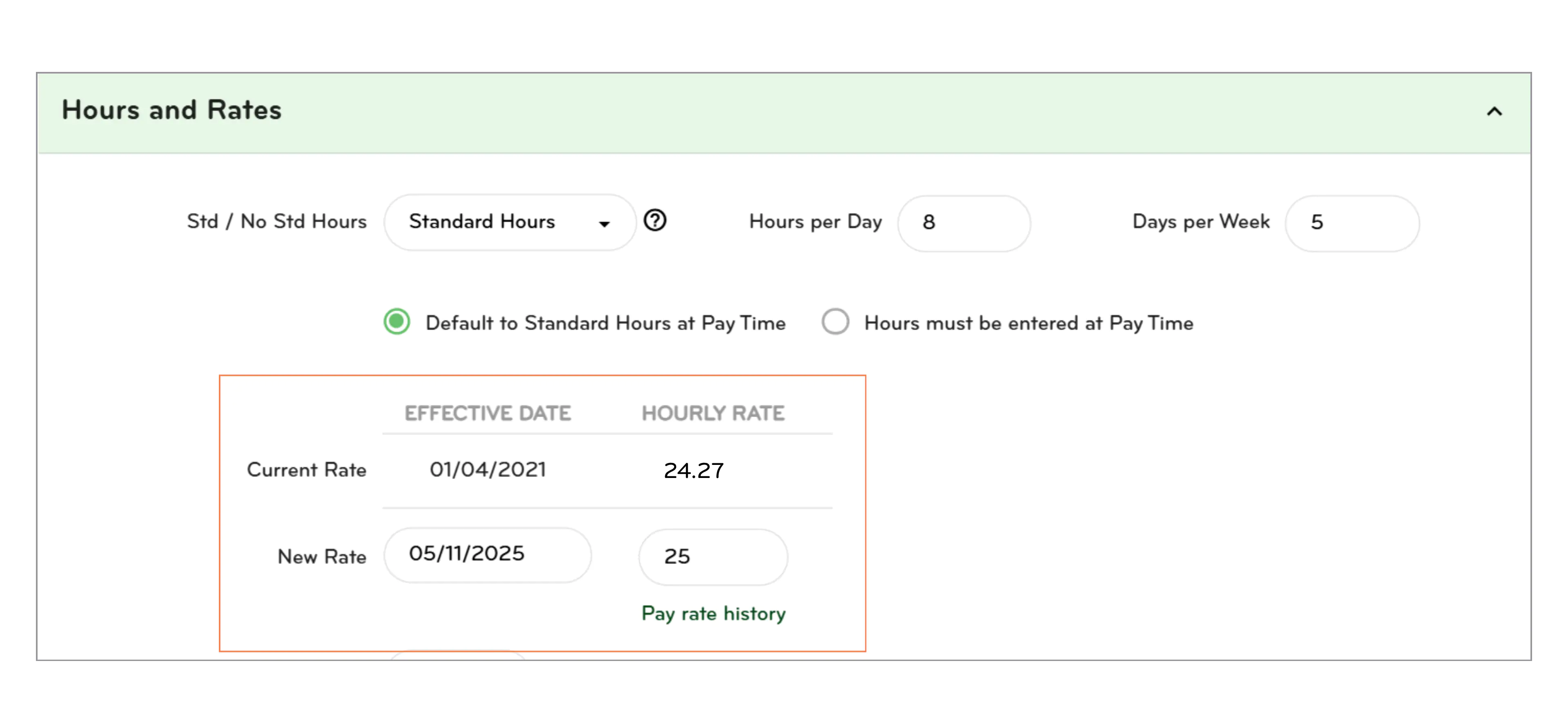Select Default to Standard Hours at Pay Time
Image resolution: width=1568 pixels, height=719 pixels.
(x=397, y=322)
